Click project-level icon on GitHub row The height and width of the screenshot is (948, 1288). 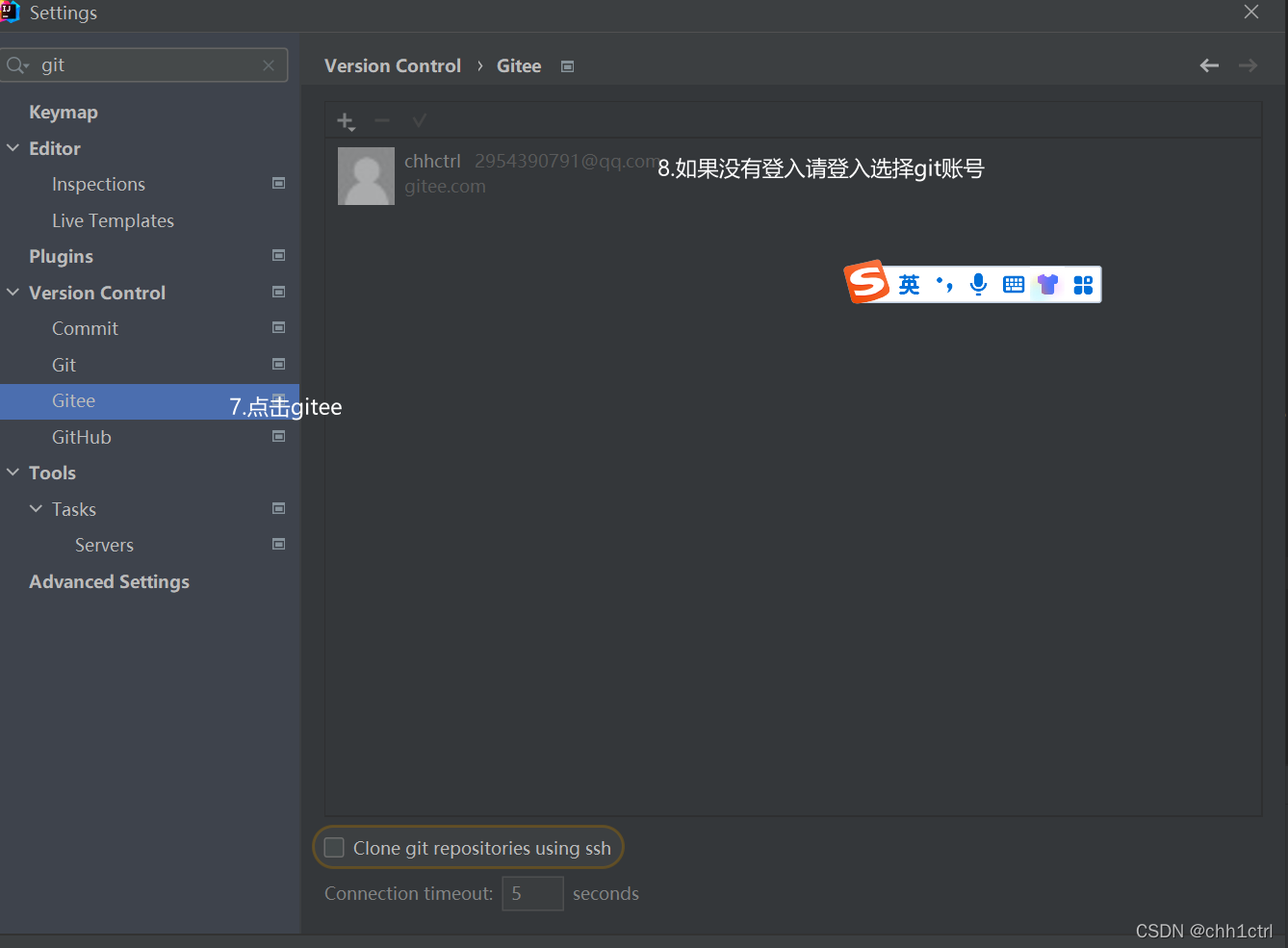point(279,436)
